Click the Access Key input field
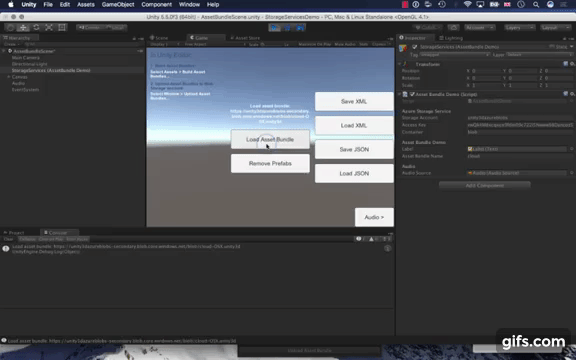Viewport: 576px width, 360px height. (x=520, y=125)
